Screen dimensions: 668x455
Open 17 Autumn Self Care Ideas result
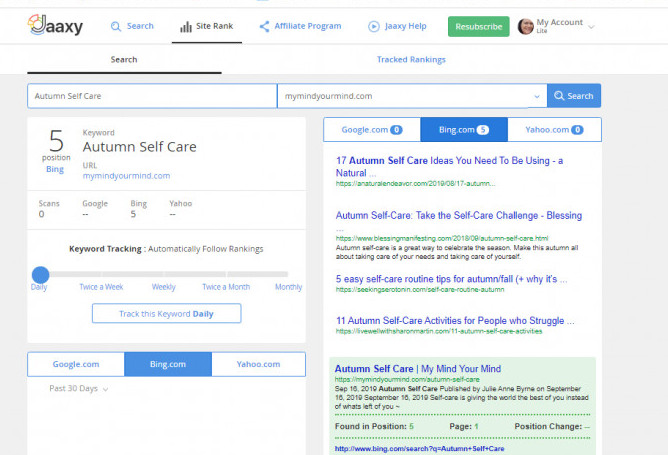[x=449, y=167]
